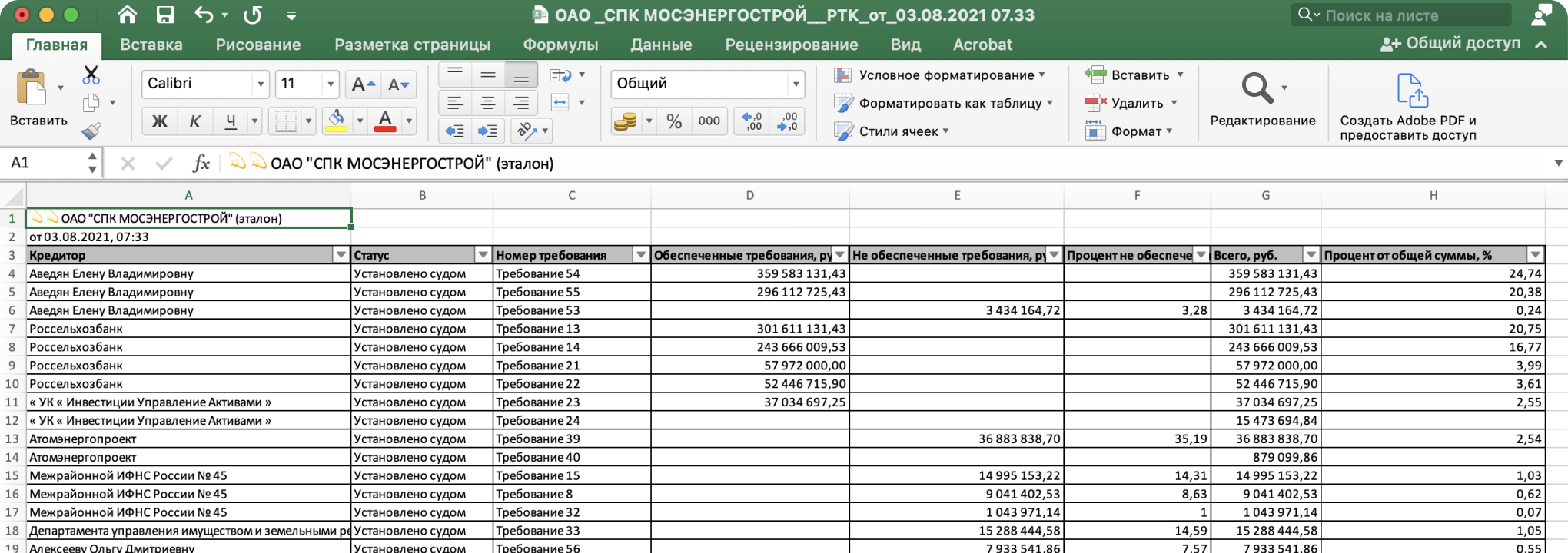Click Вставить cells button
1568x553 pixels.
click(1127, 75)
